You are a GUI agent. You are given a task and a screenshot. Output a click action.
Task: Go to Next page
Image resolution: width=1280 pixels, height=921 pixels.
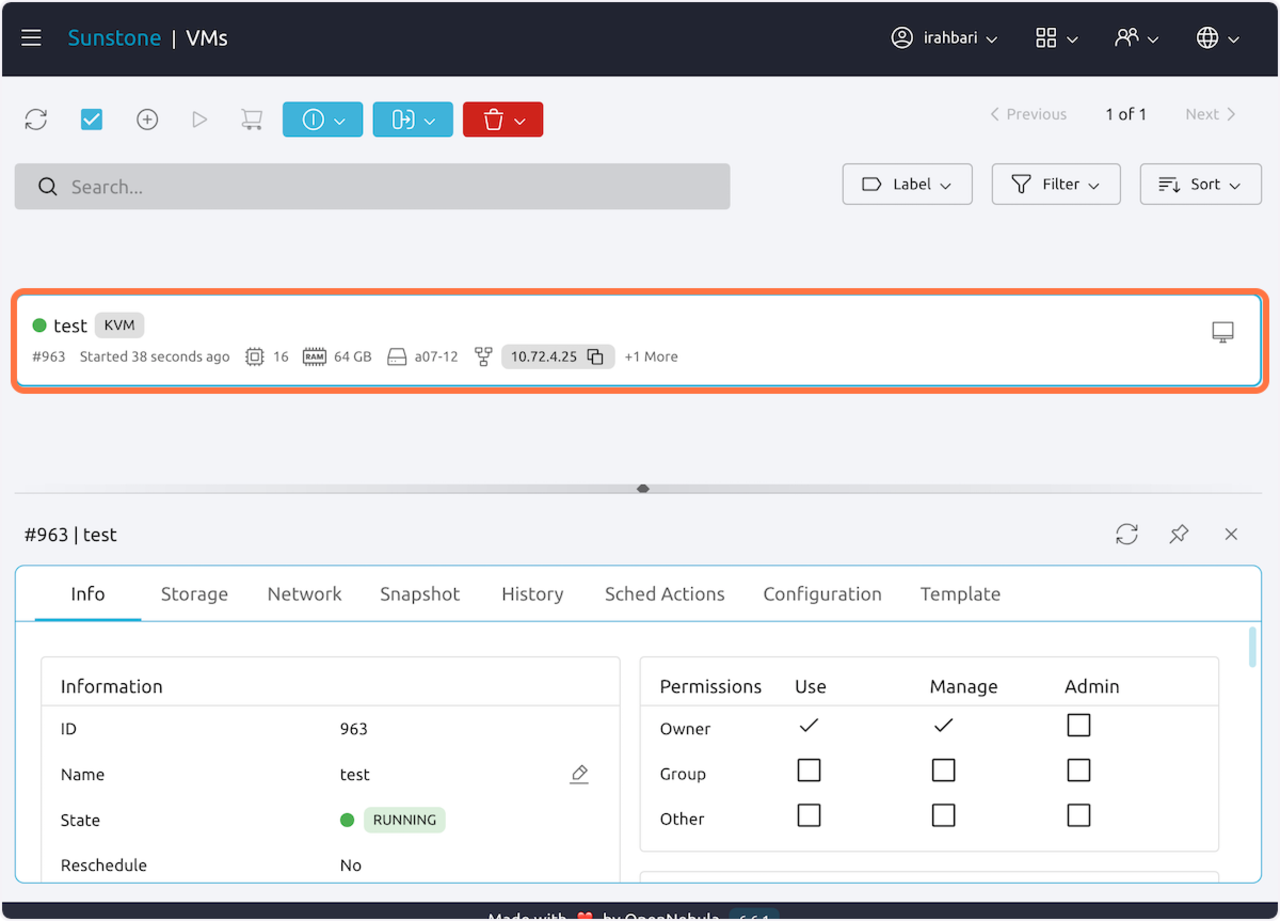click(x=1211, y=114)
